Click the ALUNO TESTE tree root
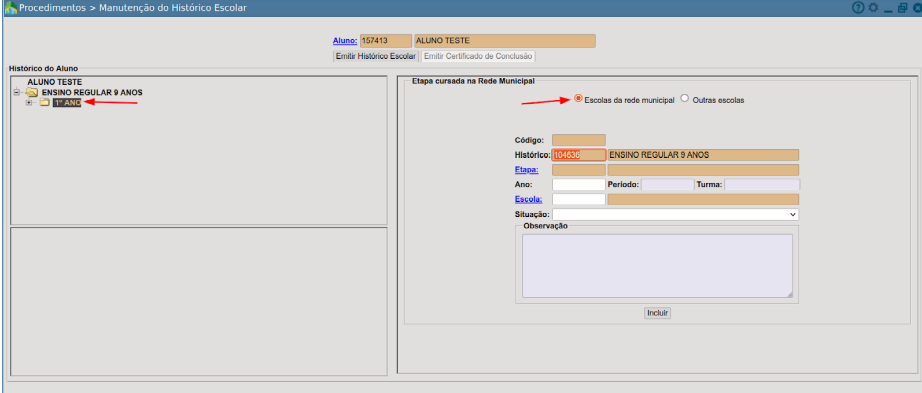This screenshot has width=922, height=393. point(55,82)
